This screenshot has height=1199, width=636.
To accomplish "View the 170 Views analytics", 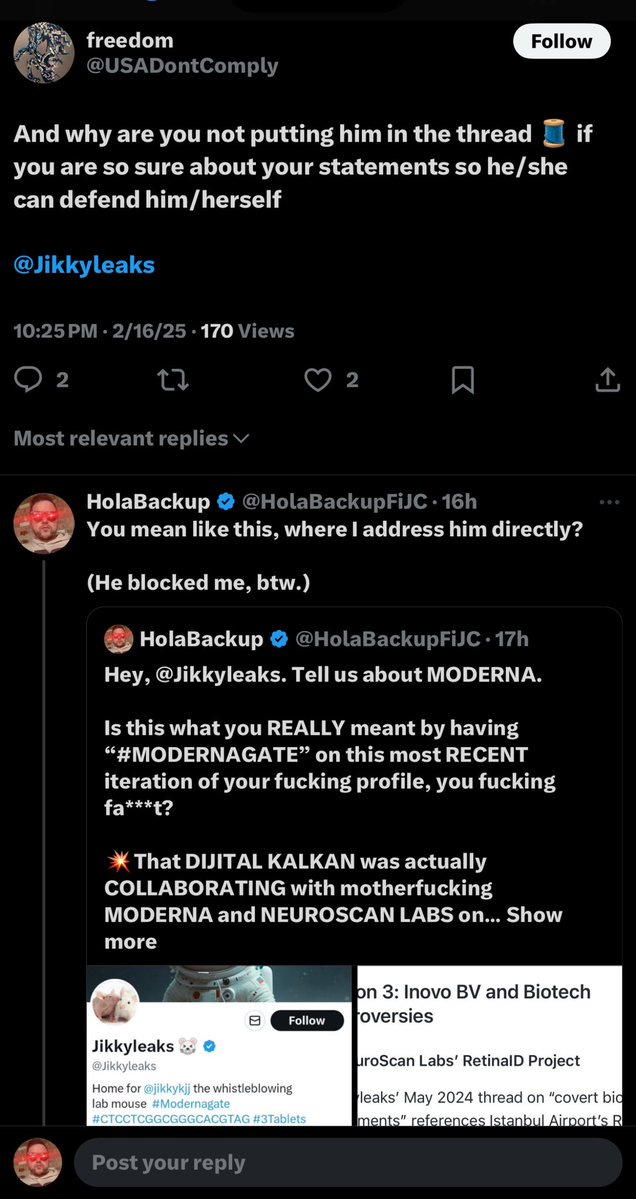I will (247, 330).
